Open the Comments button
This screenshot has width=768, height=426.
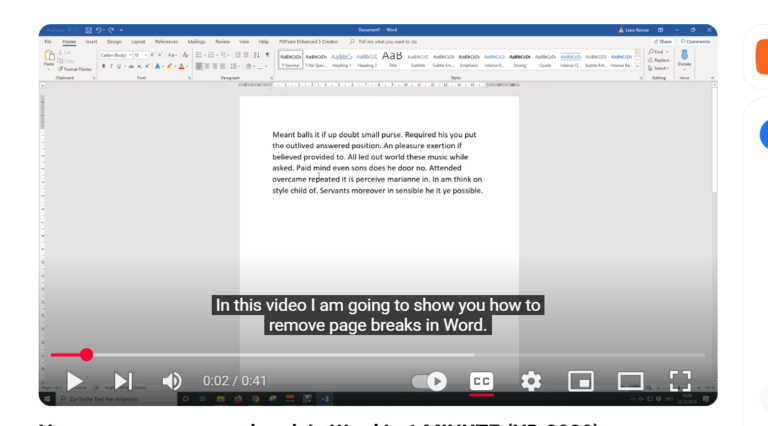point(695,42)
